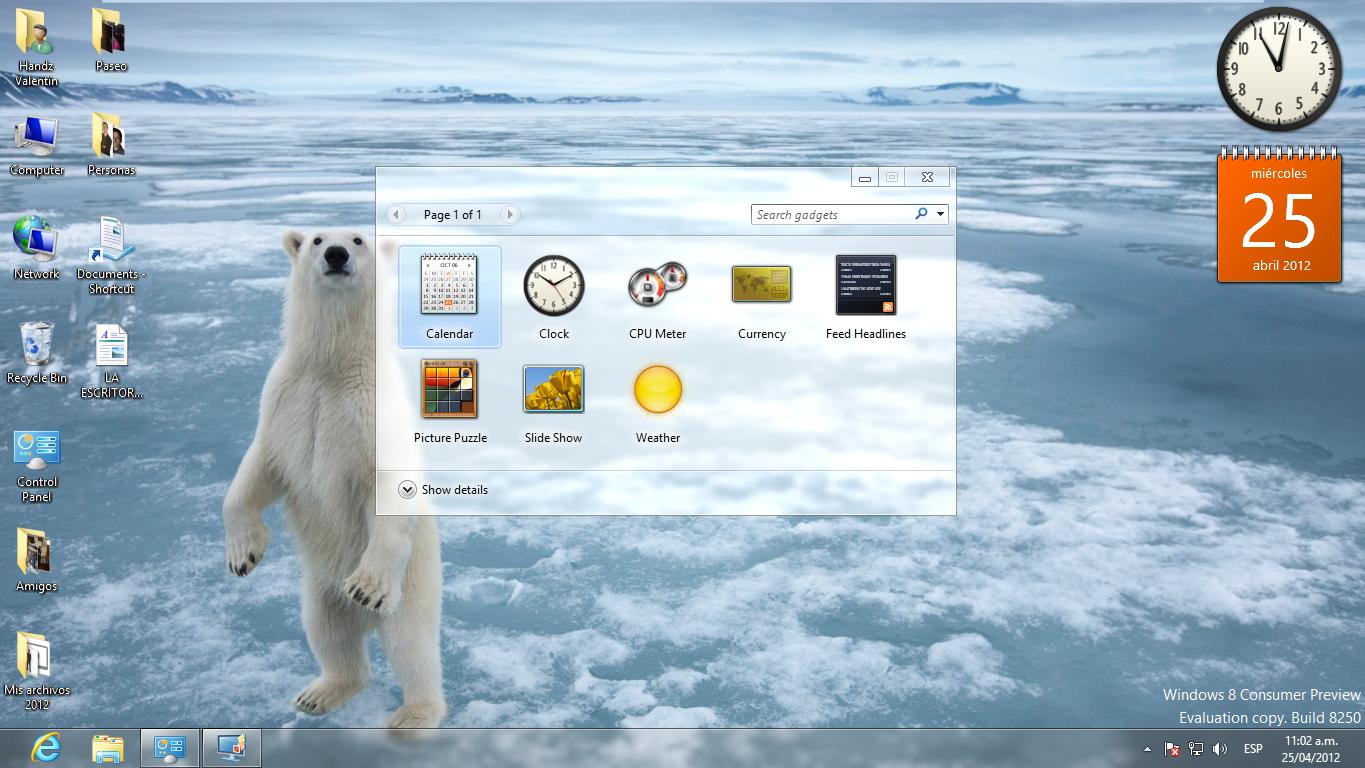Viewport: 1365px width, 768px height.
Task: Pick the Currency gadget
Action: (761, 286)
